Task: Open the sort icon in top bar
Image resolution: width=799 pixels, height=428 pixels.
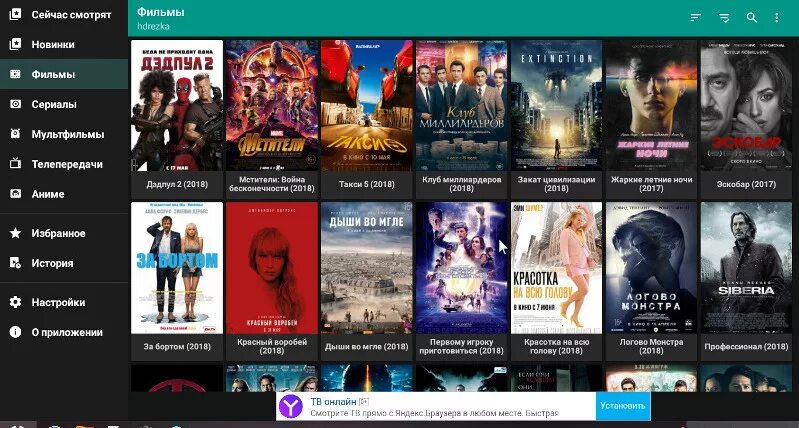Action: (696, 18)
